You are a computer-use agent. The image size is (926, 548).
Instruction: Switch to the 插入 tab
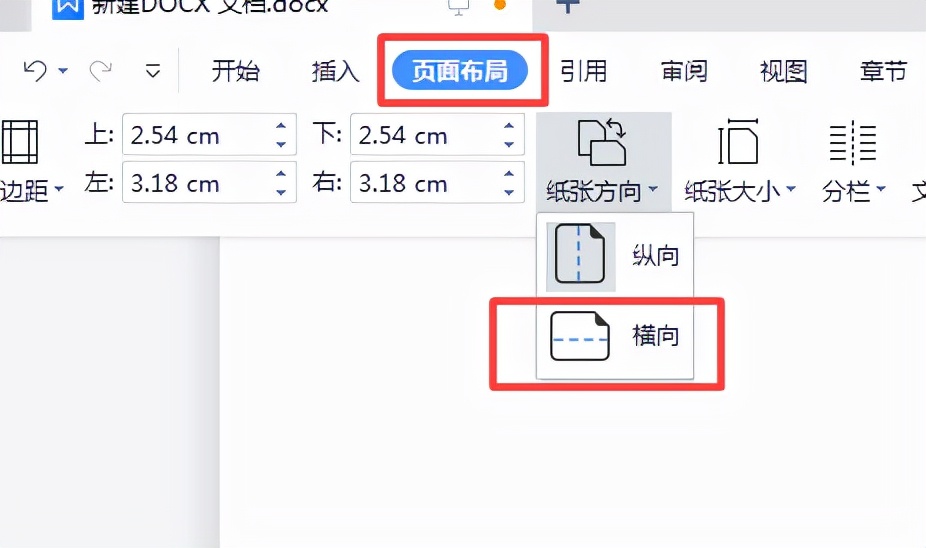point(335,71)
